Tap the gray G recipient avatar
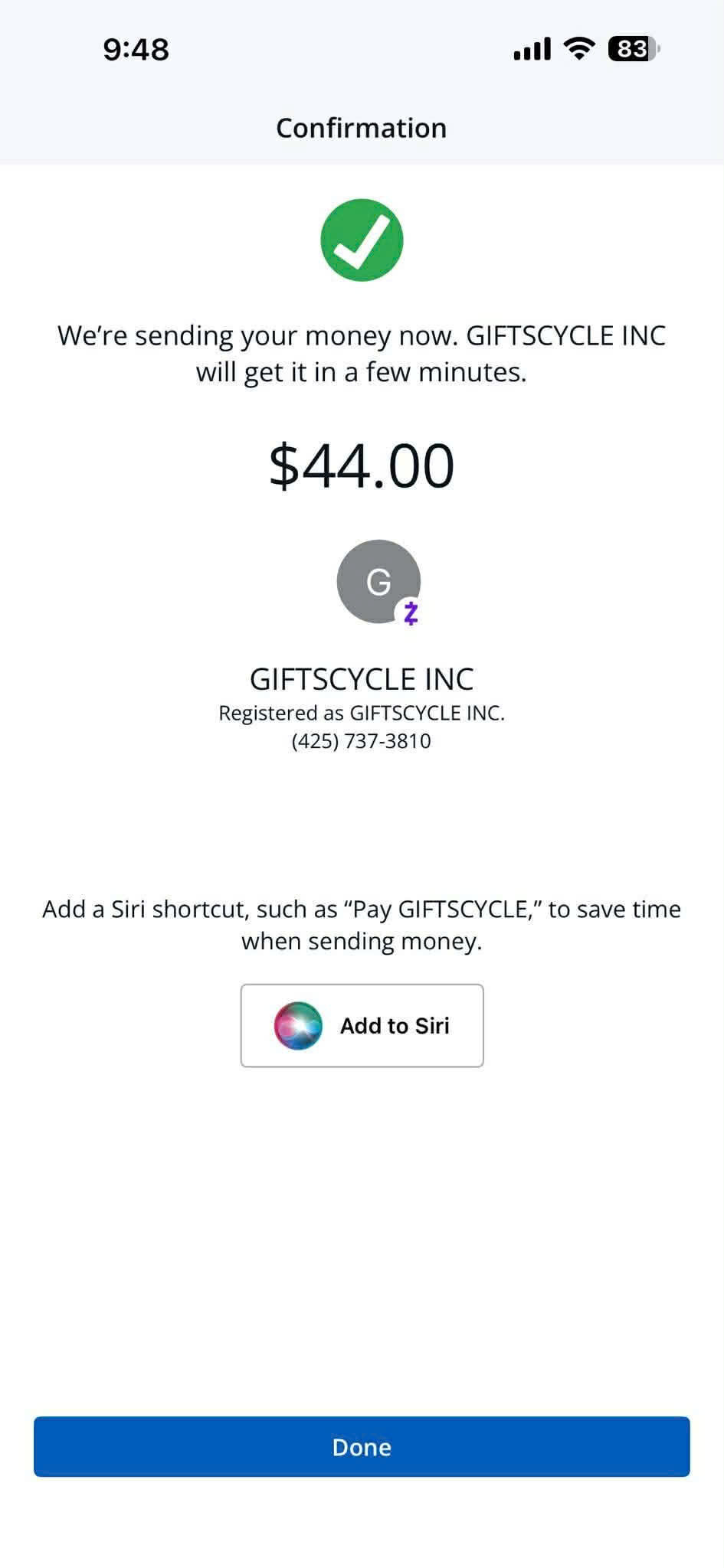 (x=377, y=580)
